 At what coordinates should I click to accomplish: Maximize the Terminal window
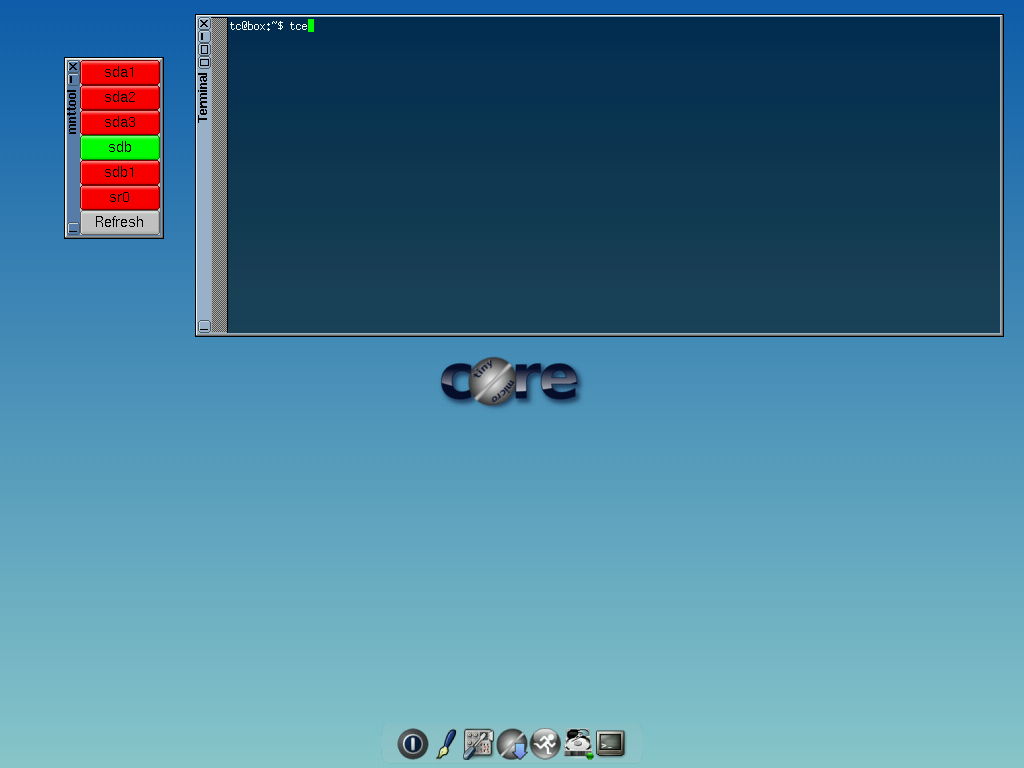[204, 49]
